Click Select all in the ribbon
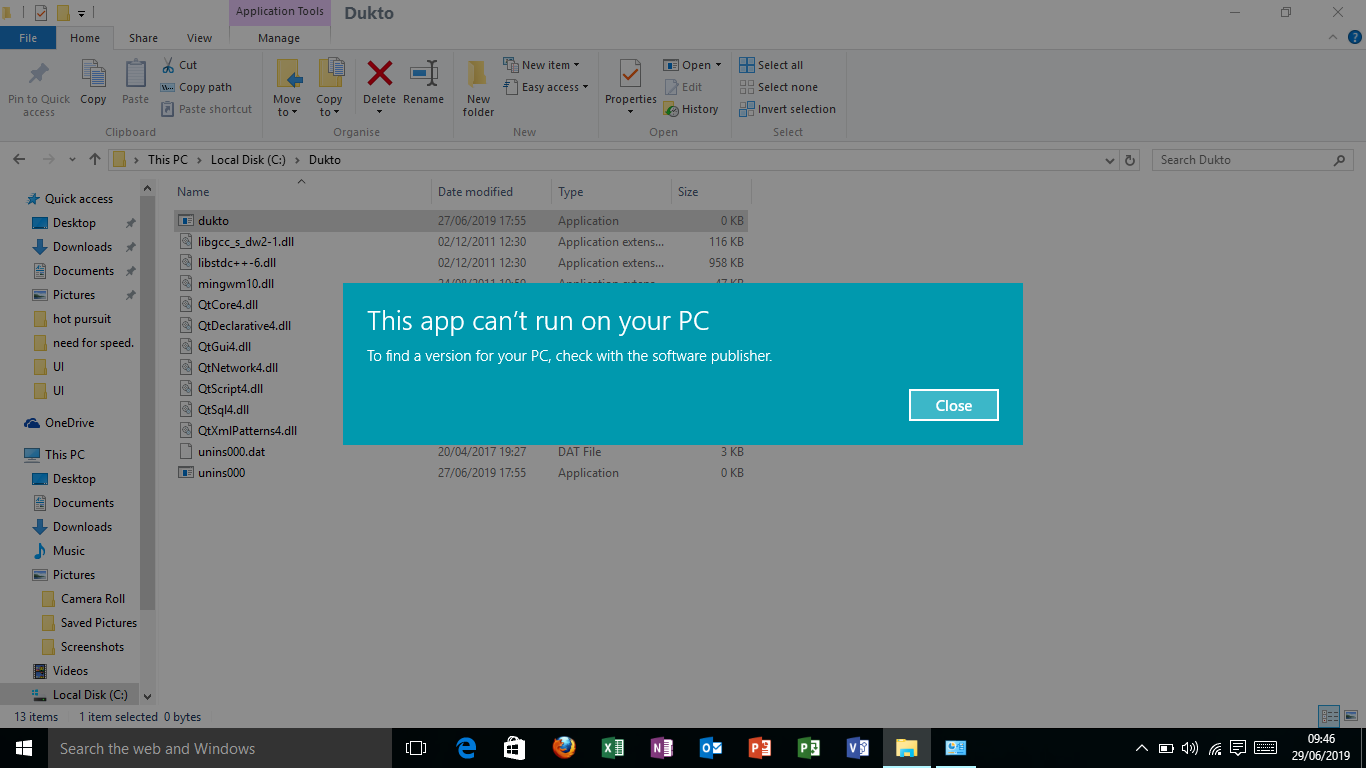The width and height of the screenshot is (1366, 768). pos(771,65)
